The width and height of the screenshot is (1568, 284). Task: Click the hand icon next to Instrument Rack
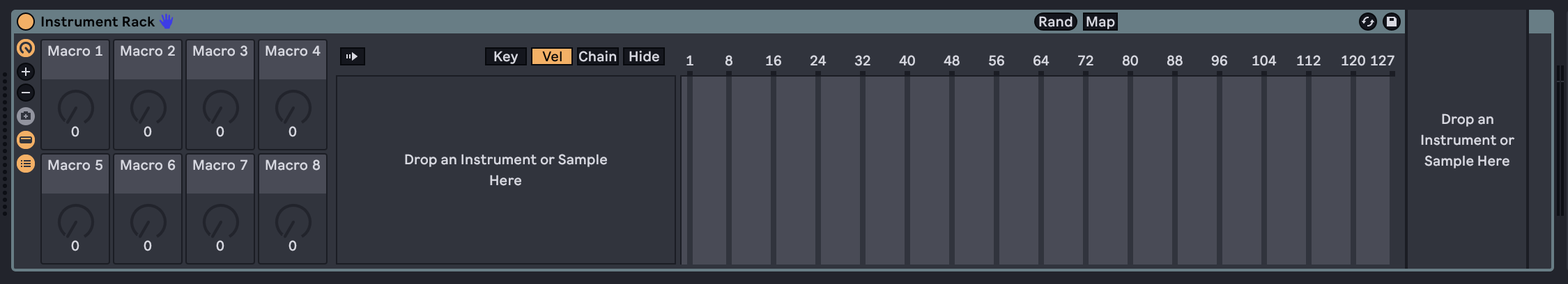166,22
